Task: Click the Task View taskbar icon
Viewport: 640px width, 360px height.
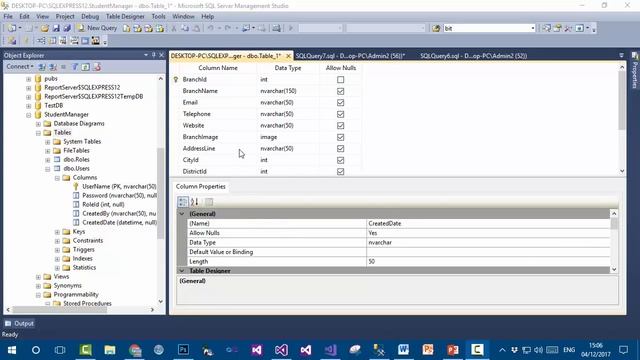Action: pyautogui.click(x=60, y=350)
